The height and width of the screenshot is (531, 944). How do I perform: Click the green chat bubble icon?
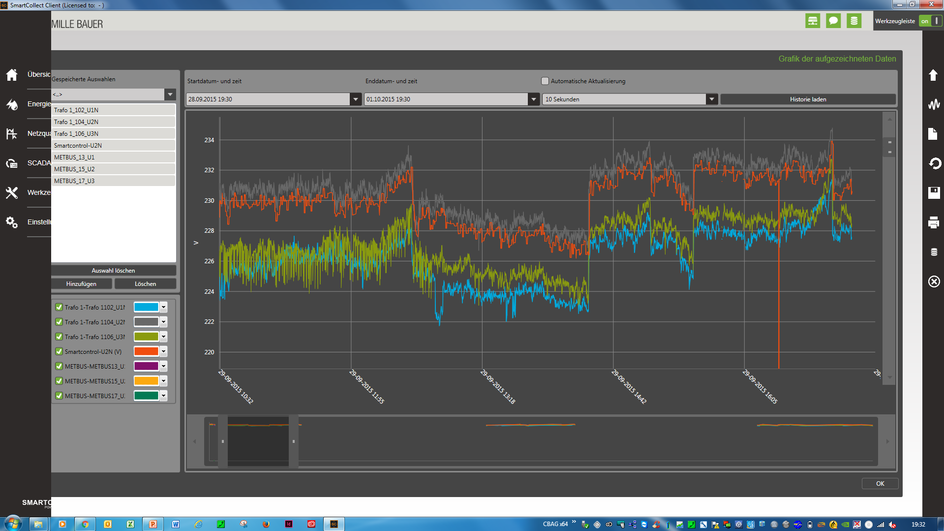click(833, 21)
